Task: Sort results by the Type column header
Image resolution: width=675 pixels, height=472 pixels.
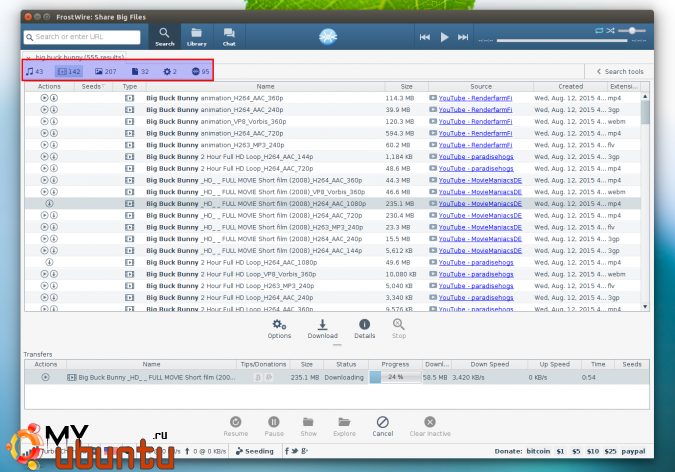Action: 130,87
